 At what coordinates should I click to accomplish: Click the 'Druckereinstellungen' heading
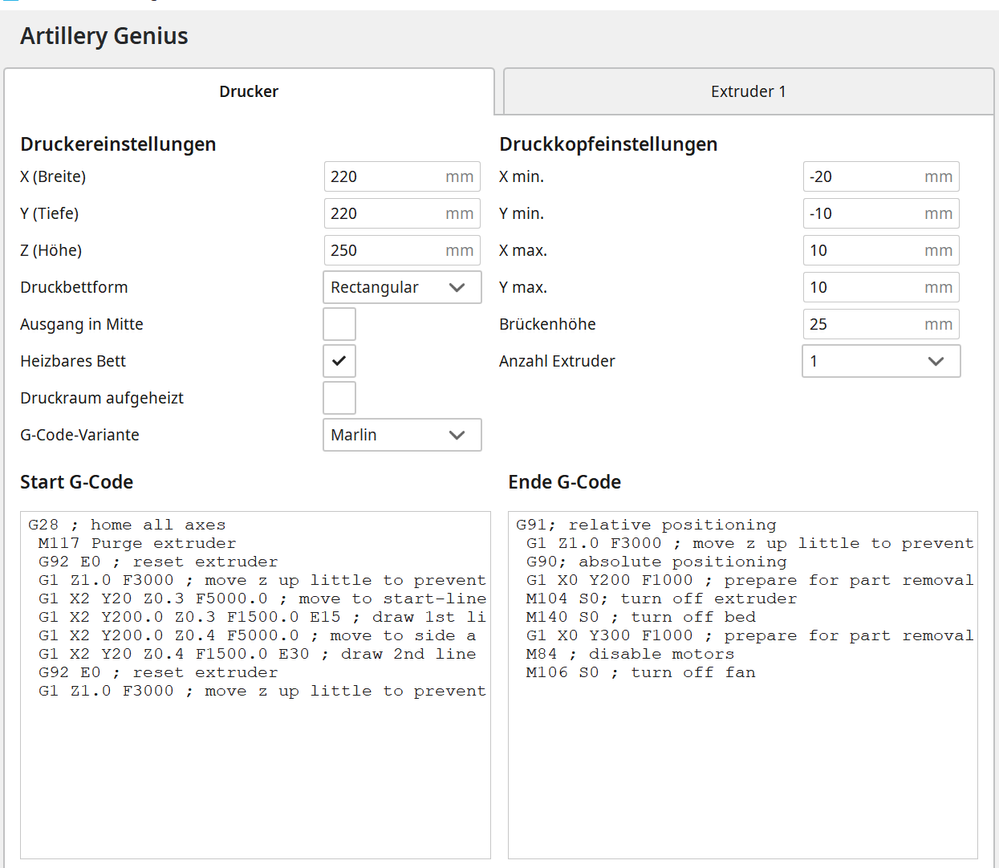[x=118, y=144]
